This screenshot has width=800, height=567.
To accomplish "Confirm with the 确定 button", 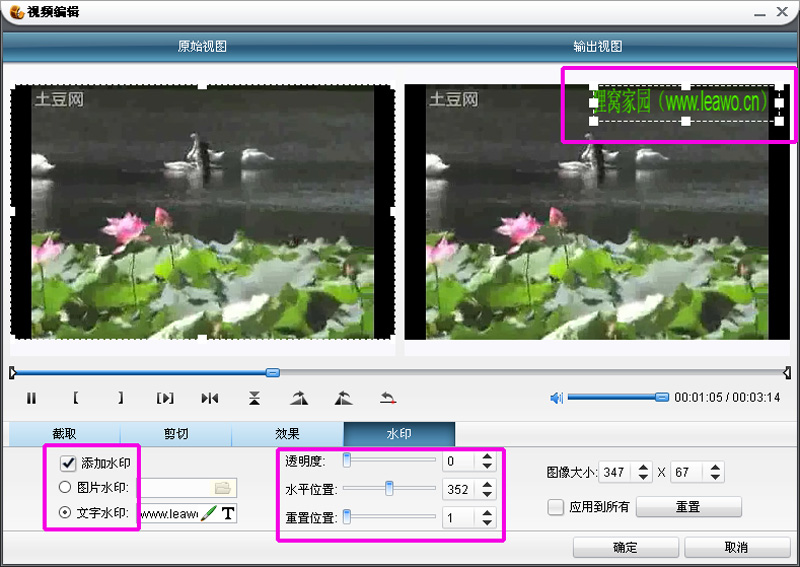I will (x=626, y=547).
